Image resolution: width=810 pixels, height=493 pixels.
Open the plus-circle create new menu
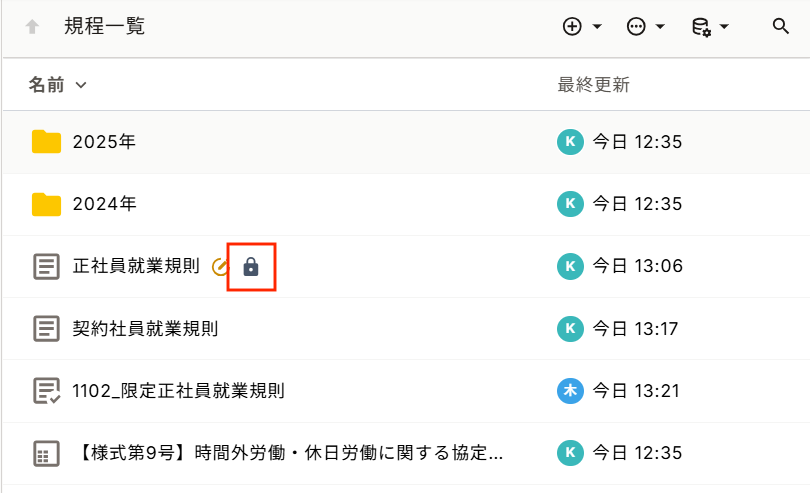tap(581, 27)
